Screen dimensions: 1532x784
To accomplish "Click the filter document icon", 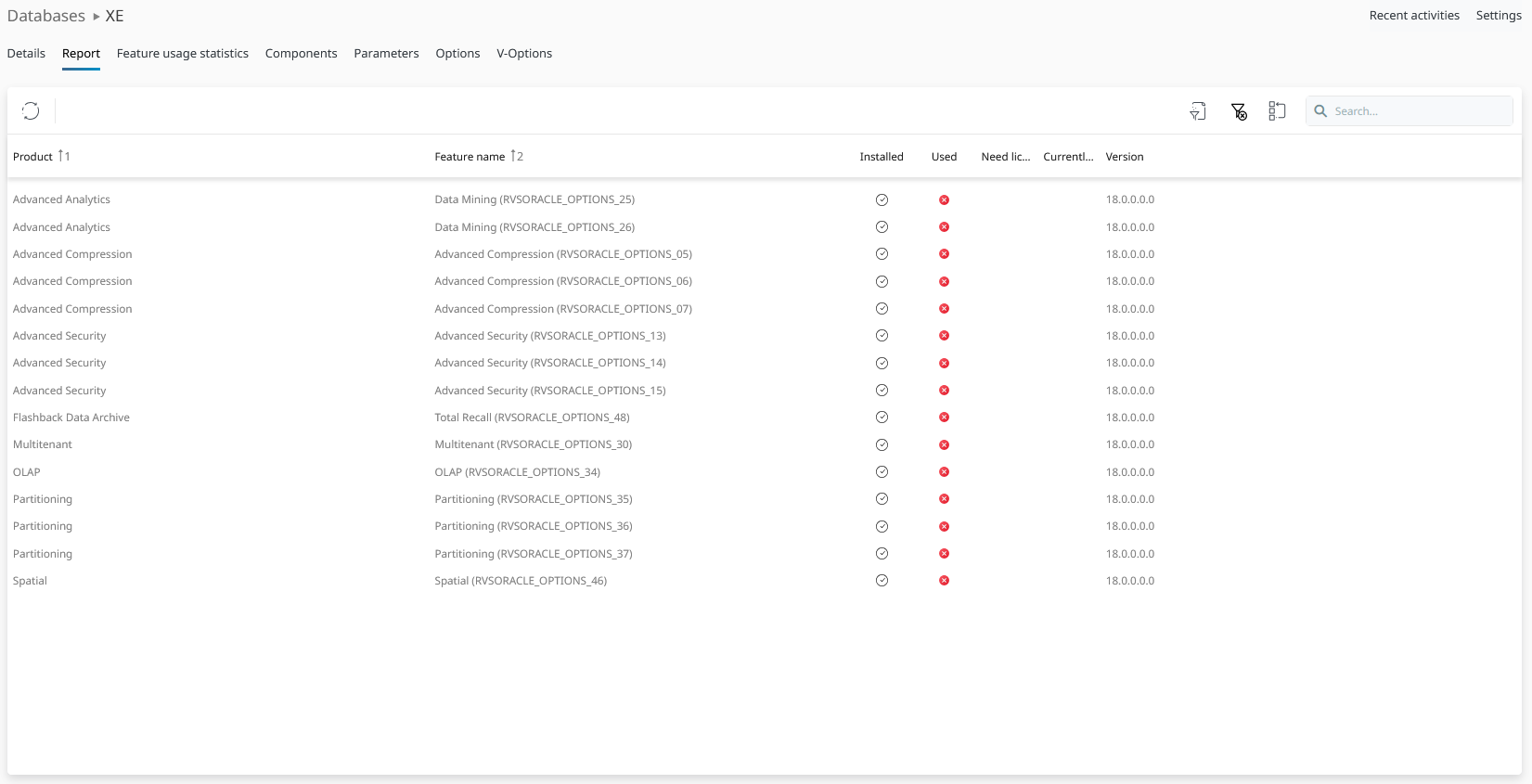I will click(x=1198, y=111).
